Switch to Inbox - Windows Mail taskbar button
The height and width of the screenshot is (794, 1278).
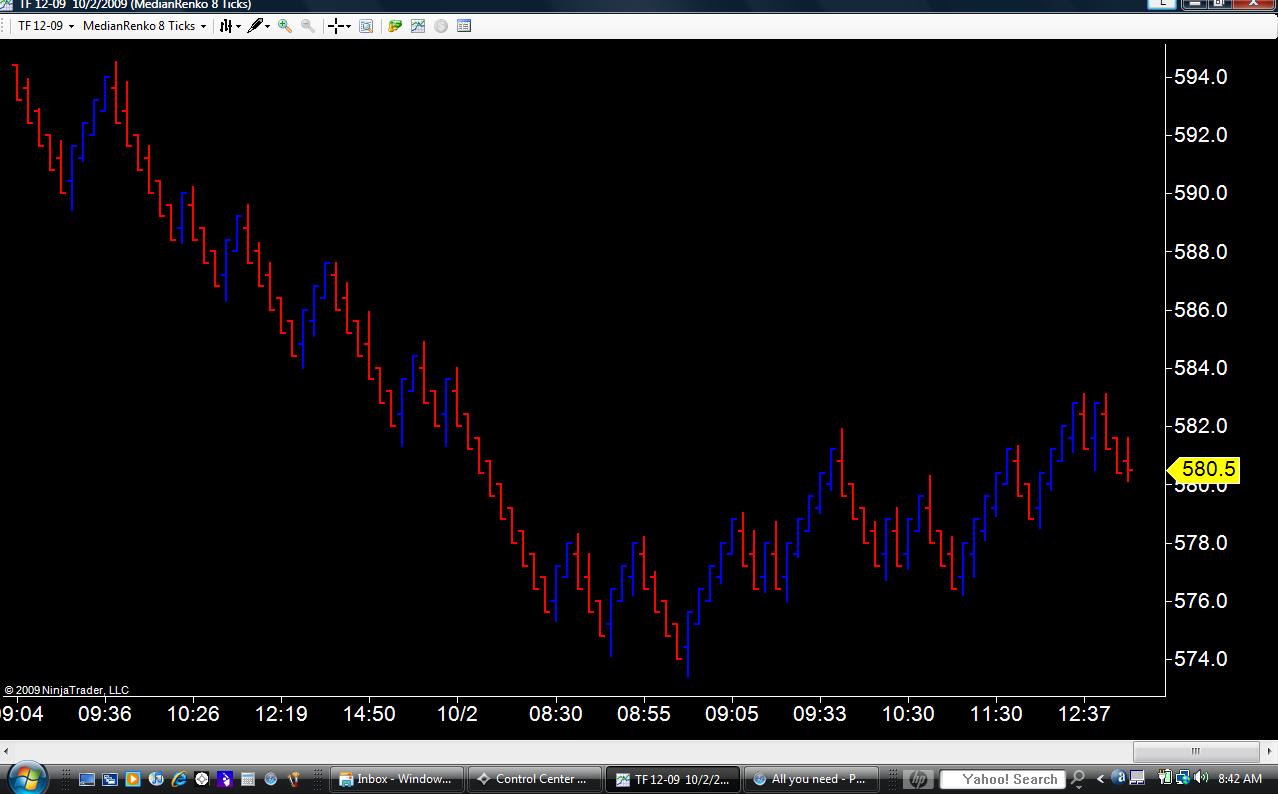[x=396, y=779]
